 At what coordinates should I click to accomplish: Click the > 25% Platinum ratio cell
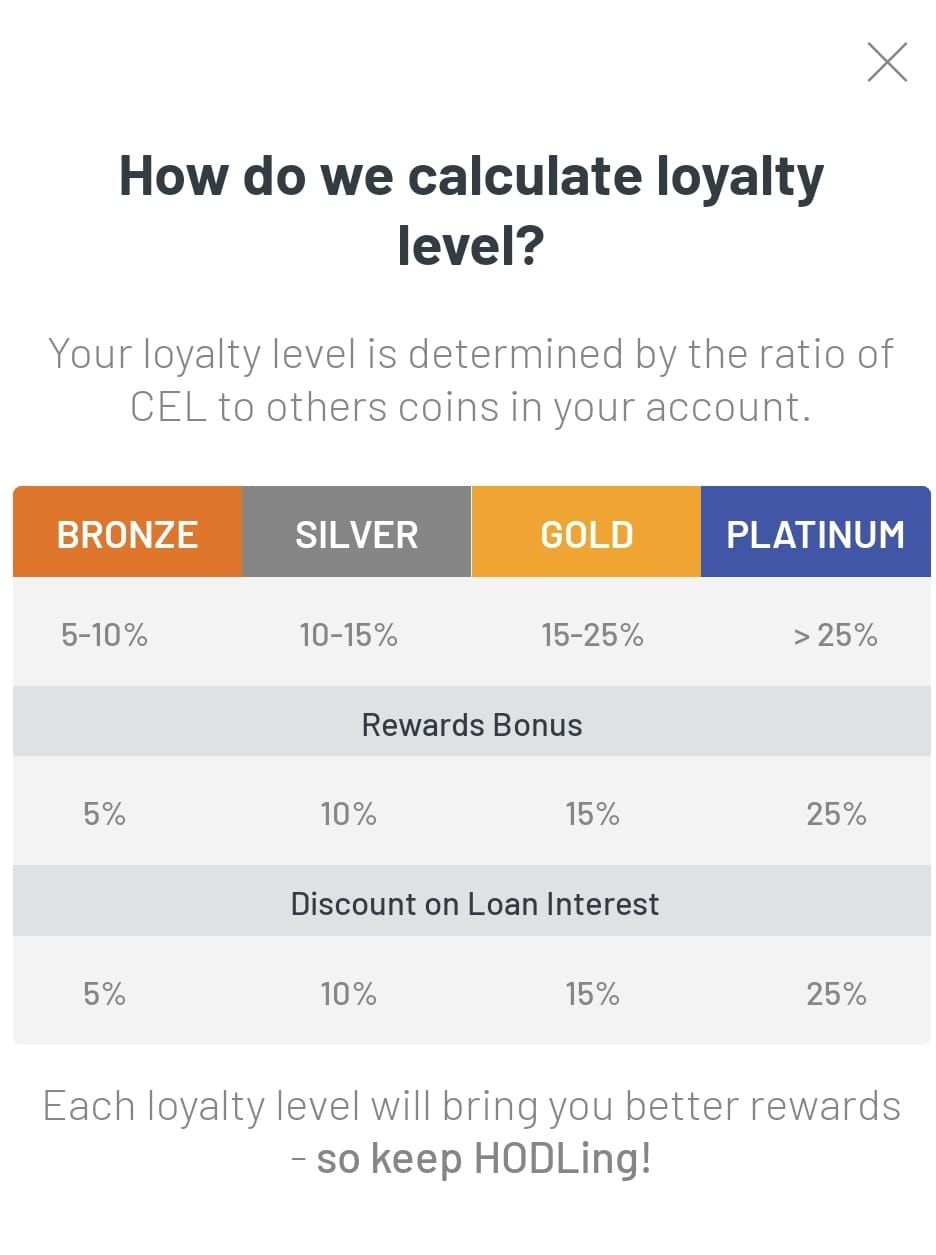[x=835, y=635]
